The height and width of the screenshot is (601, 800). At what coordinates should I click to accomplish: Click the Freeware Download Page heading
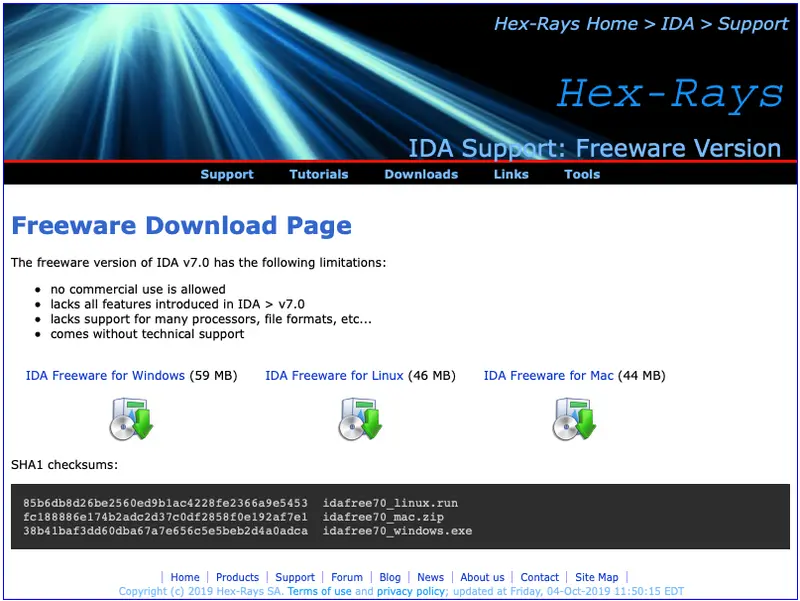pos(182,226)
